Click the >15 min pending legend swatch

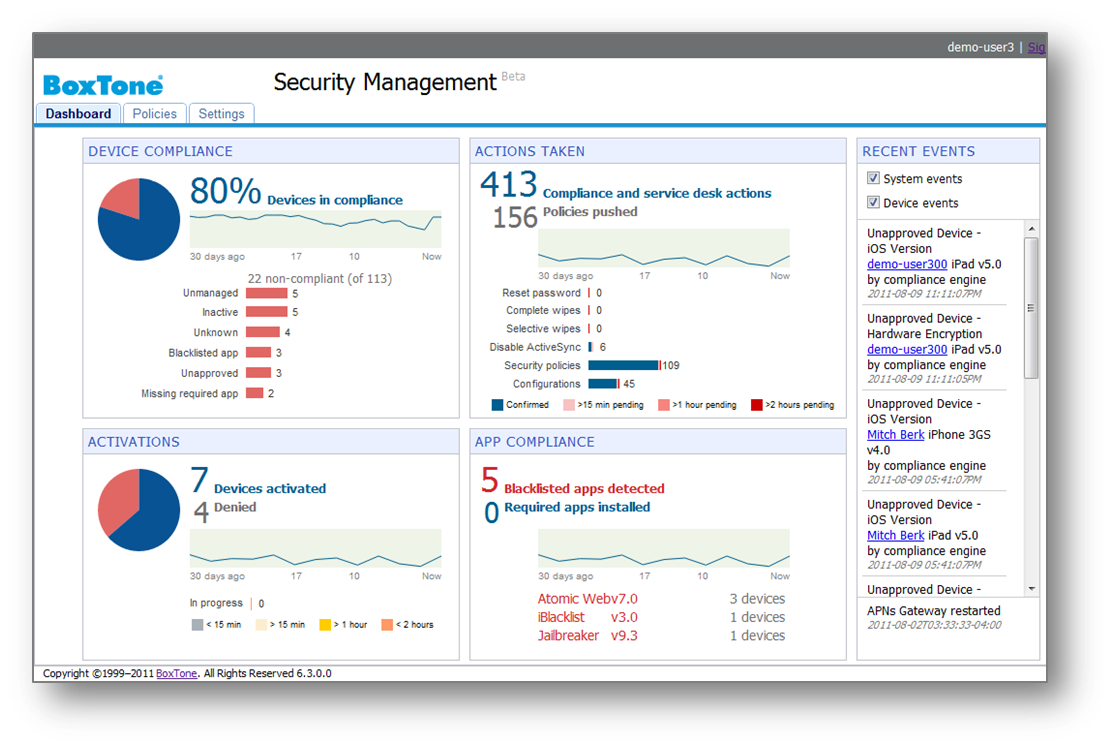(569, 405)
